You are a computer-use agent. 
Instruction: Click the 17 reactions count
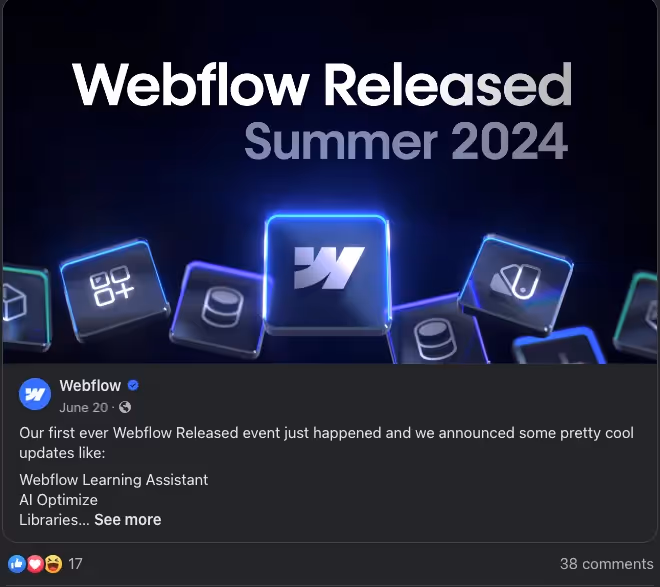click(x=75, y=563)
